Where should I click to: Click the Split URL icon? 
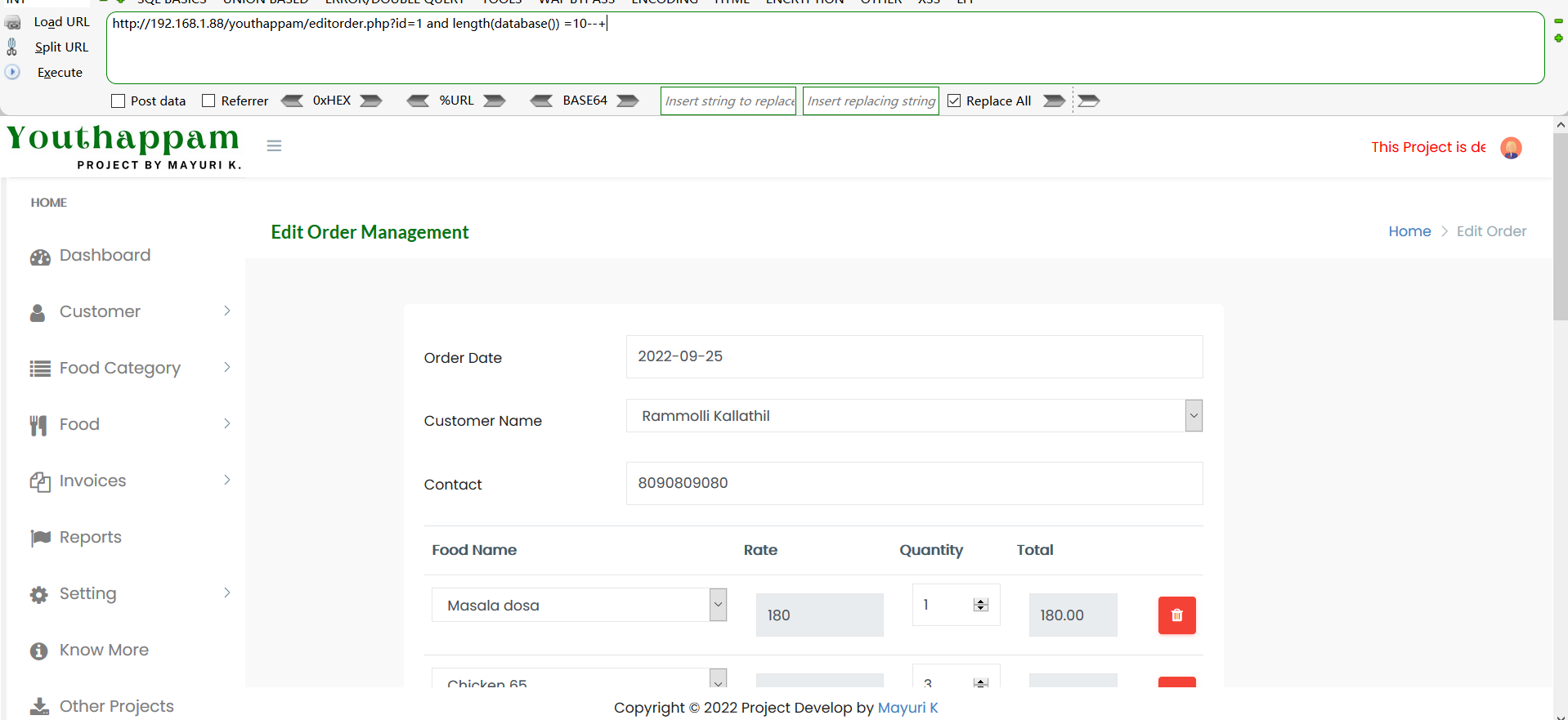click(12, 47)
